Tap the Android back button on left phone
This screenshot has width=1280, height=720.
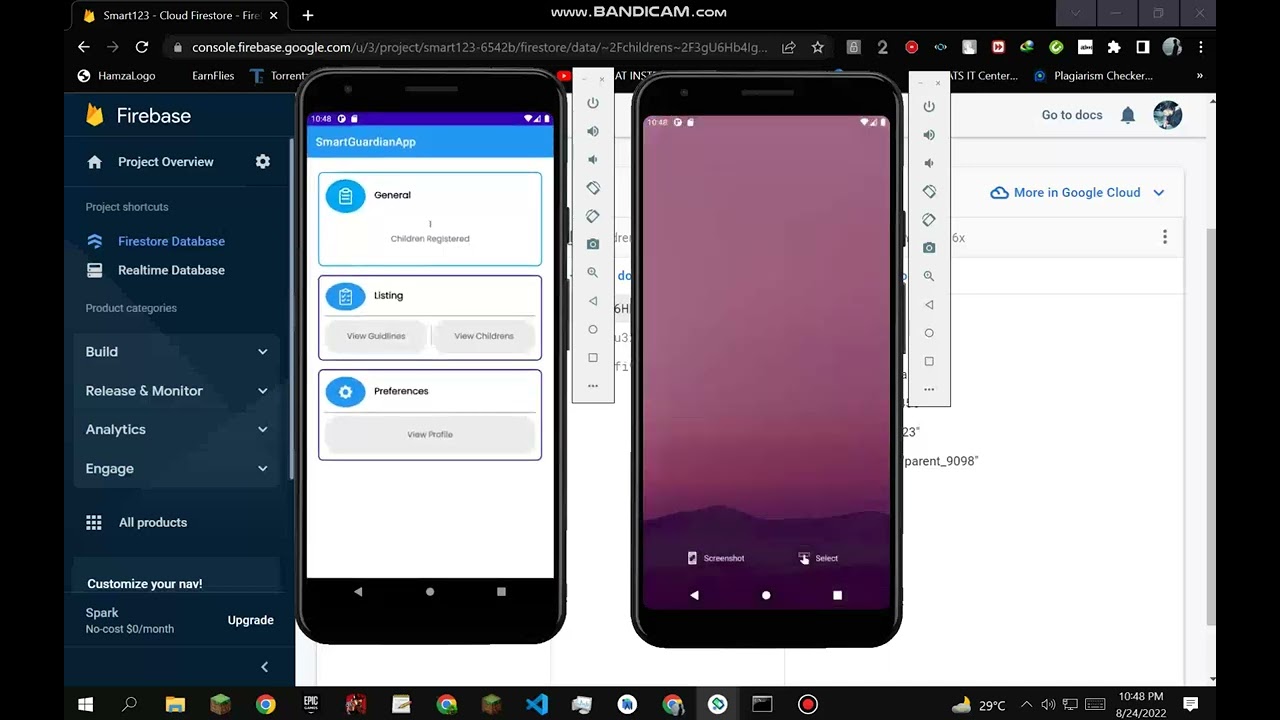(x=358, y=592)
